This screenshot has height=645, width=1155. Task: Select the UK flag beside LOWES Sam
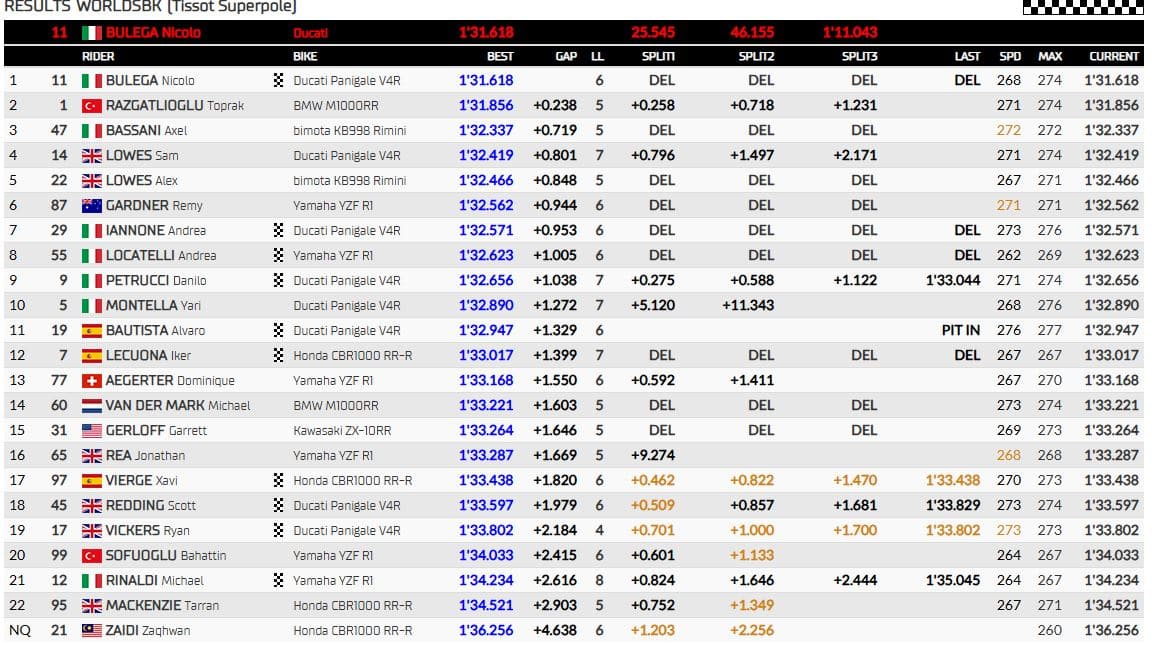tap(91, 156)
